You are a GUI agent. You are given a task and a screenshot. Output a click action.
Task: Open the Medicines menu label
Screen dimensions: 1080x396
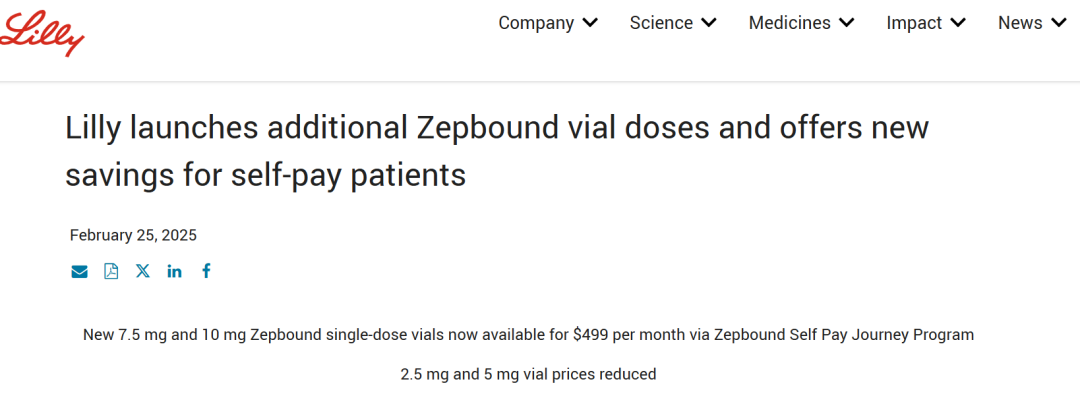tap(790, 23)
